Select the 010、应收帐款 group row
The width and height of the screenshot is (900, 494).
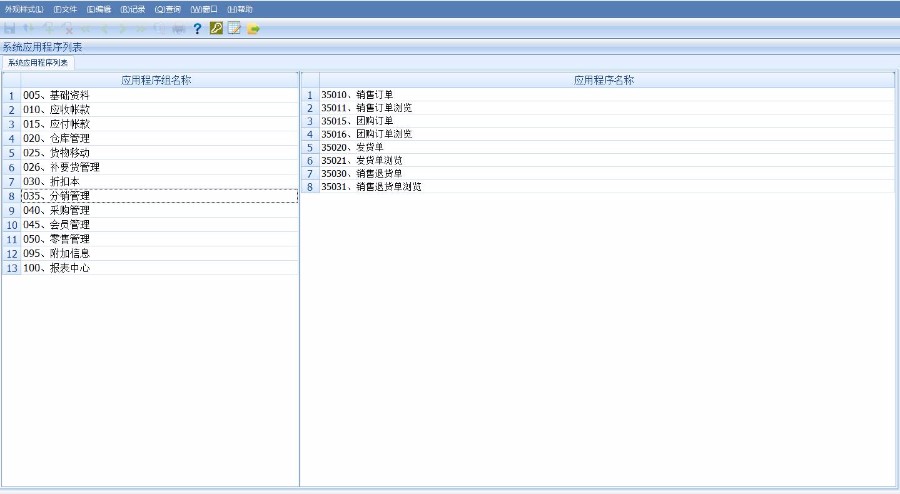[160, 110]
